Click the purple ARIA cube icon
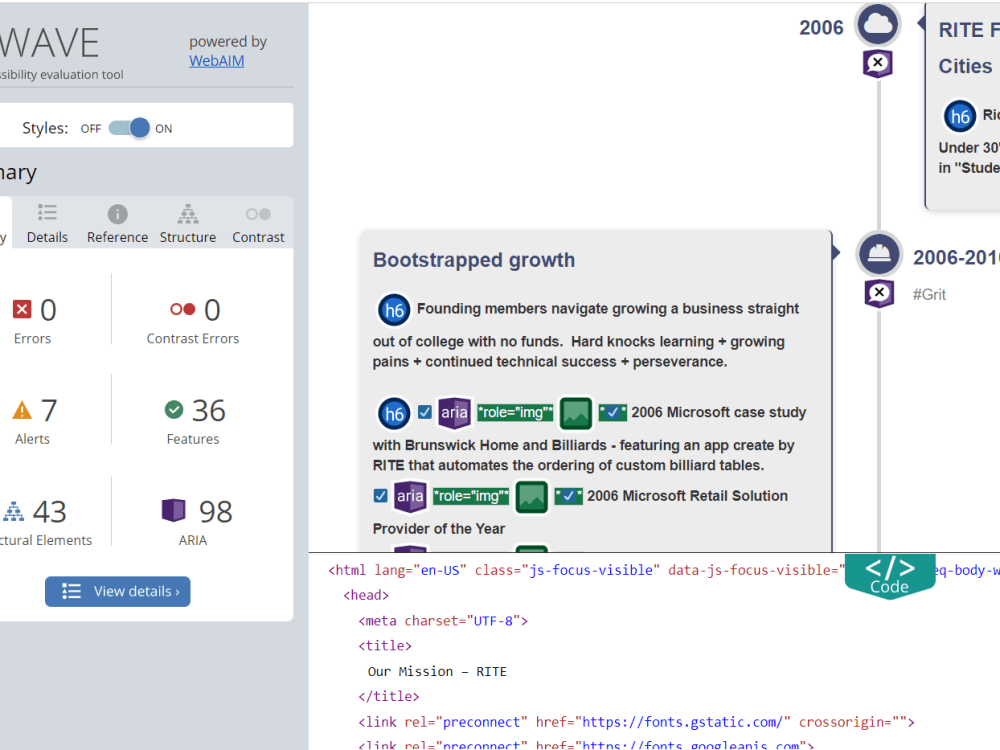Viewport: 1000px width, 750px height. (x=173, y=510)
